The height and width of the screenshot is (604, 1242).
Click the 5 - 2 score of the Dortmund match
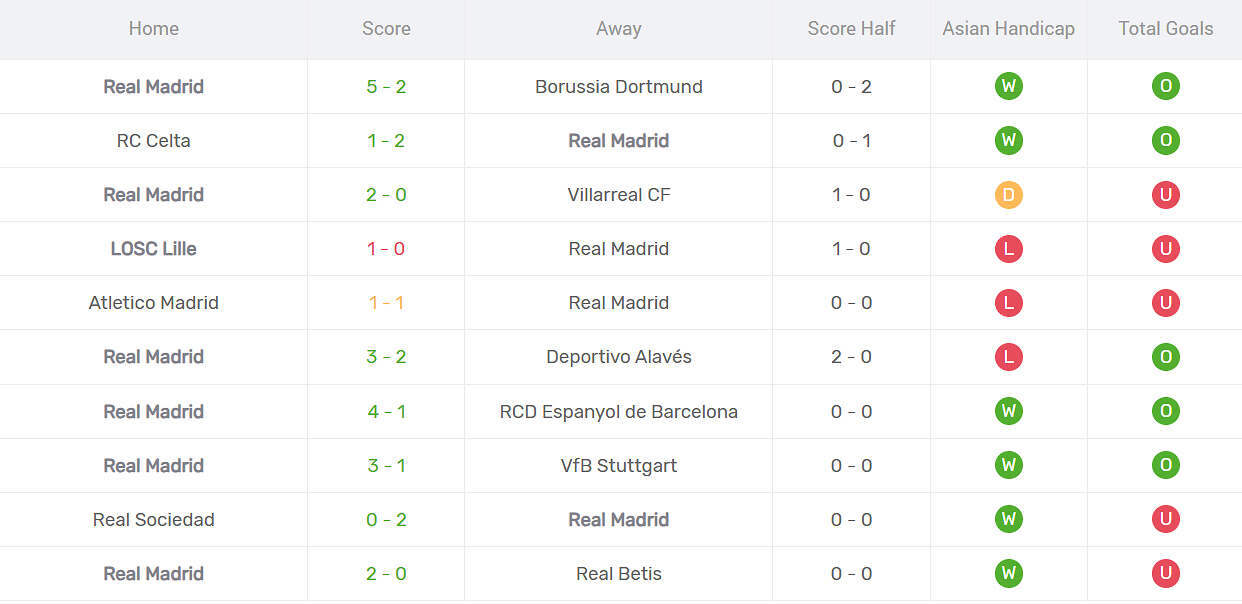(x=386, y=86)
